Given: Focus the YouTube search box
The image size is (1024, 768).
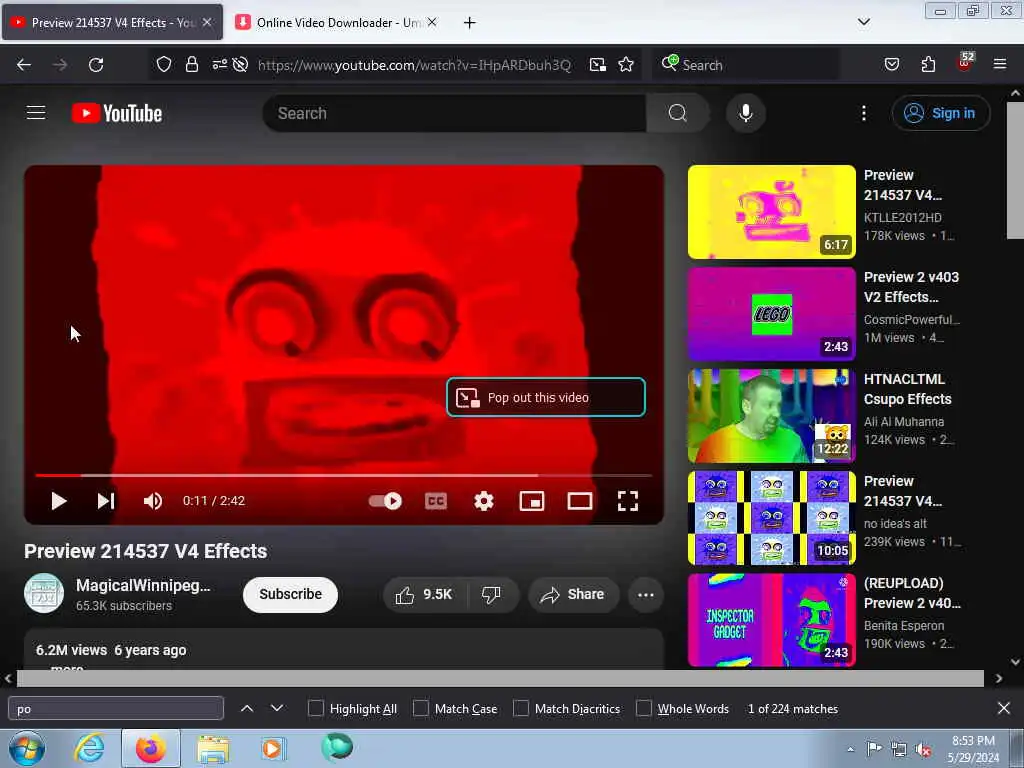Looking at the screenshot, I should click(x=455, y=113).
